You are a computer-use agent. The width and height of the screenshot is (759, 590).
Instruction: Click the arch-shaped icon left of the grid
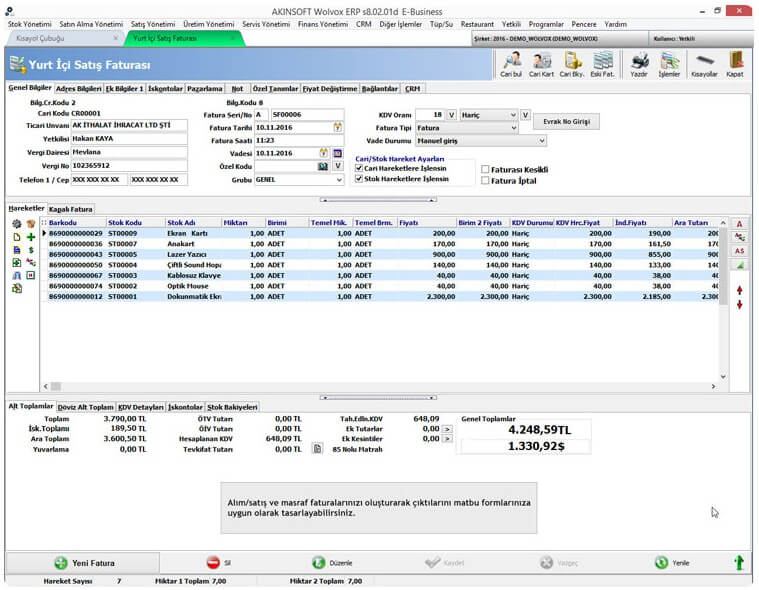click(17, 275)
